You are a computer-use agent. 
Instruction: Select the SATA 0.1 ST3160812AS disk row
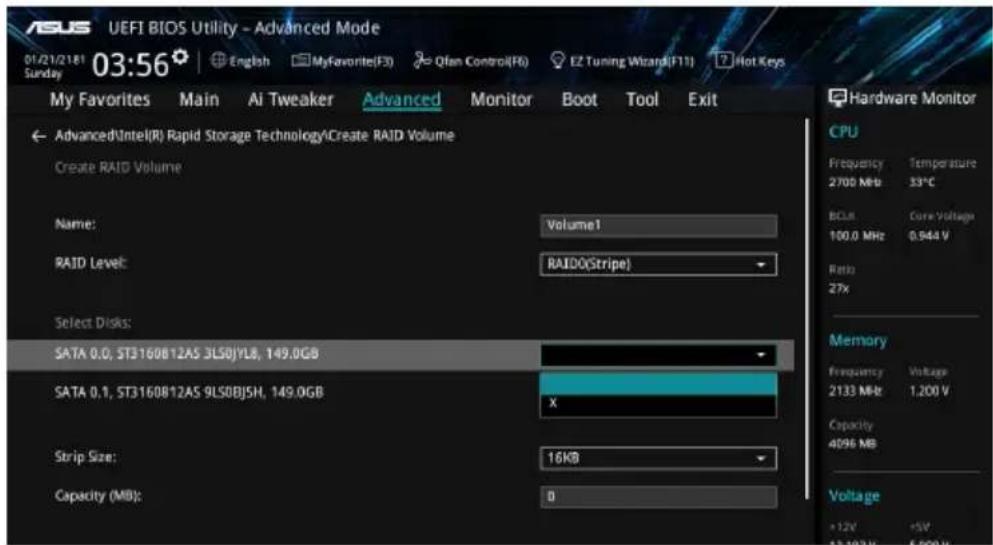click(x=189, y=393)
